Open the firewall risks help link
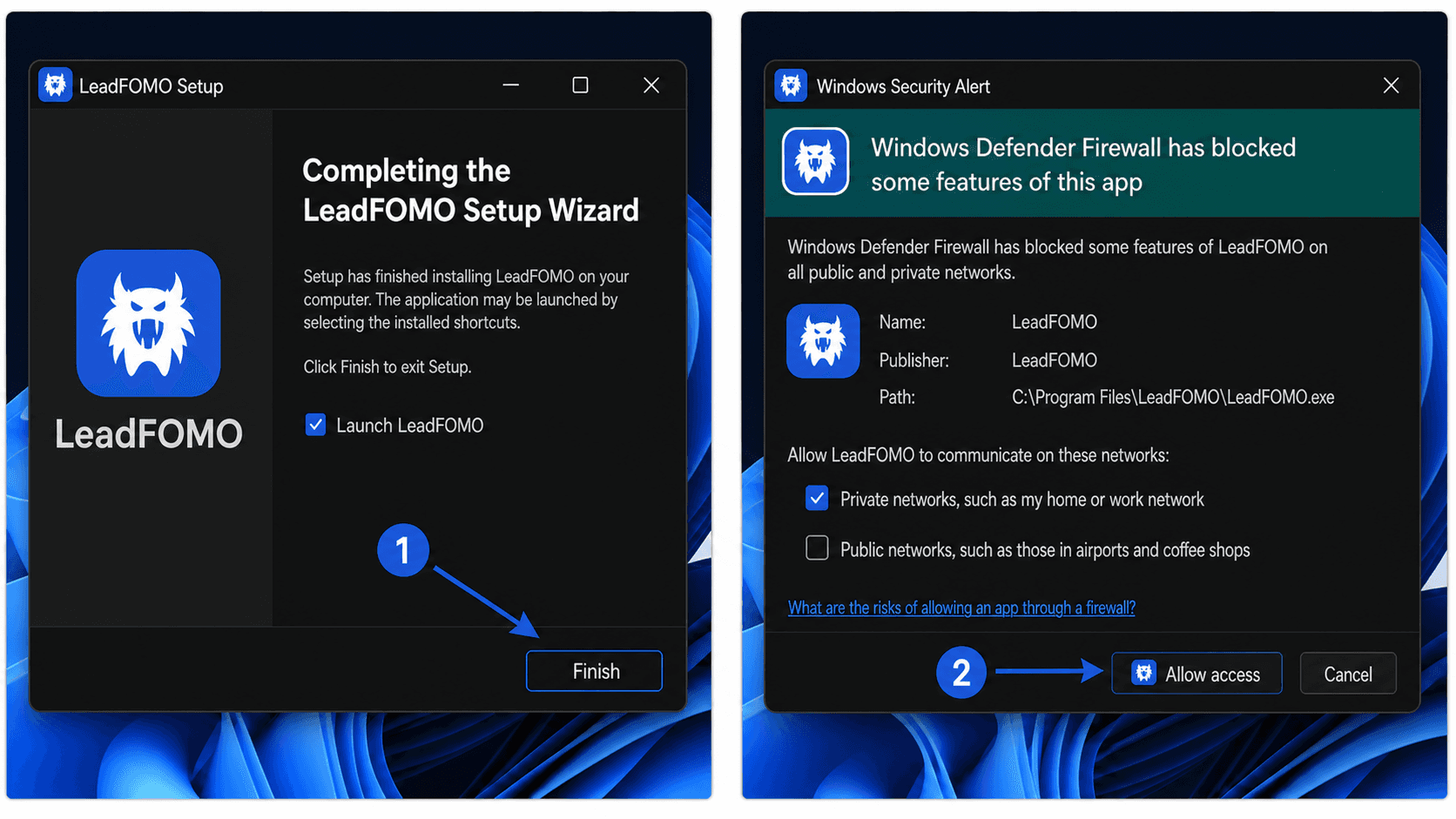This screenshot has width=1456, height=819. (x=961, y=608)
